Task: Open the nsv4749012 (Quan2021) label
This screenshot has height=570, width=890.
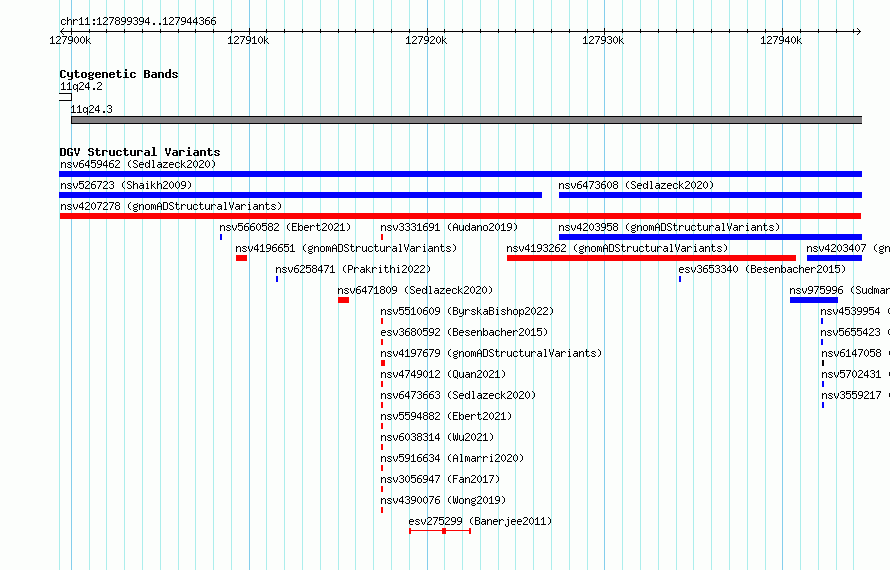Action: 443,374
